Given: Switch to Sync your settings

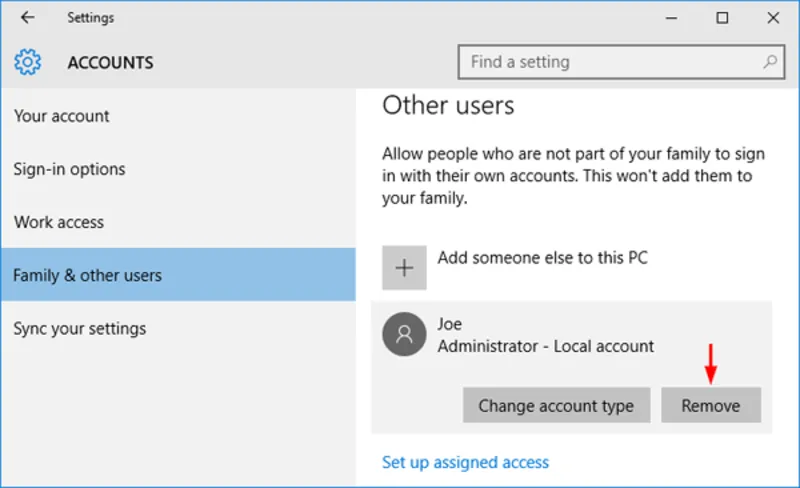Looking at the screenshot, I should 80,328.
